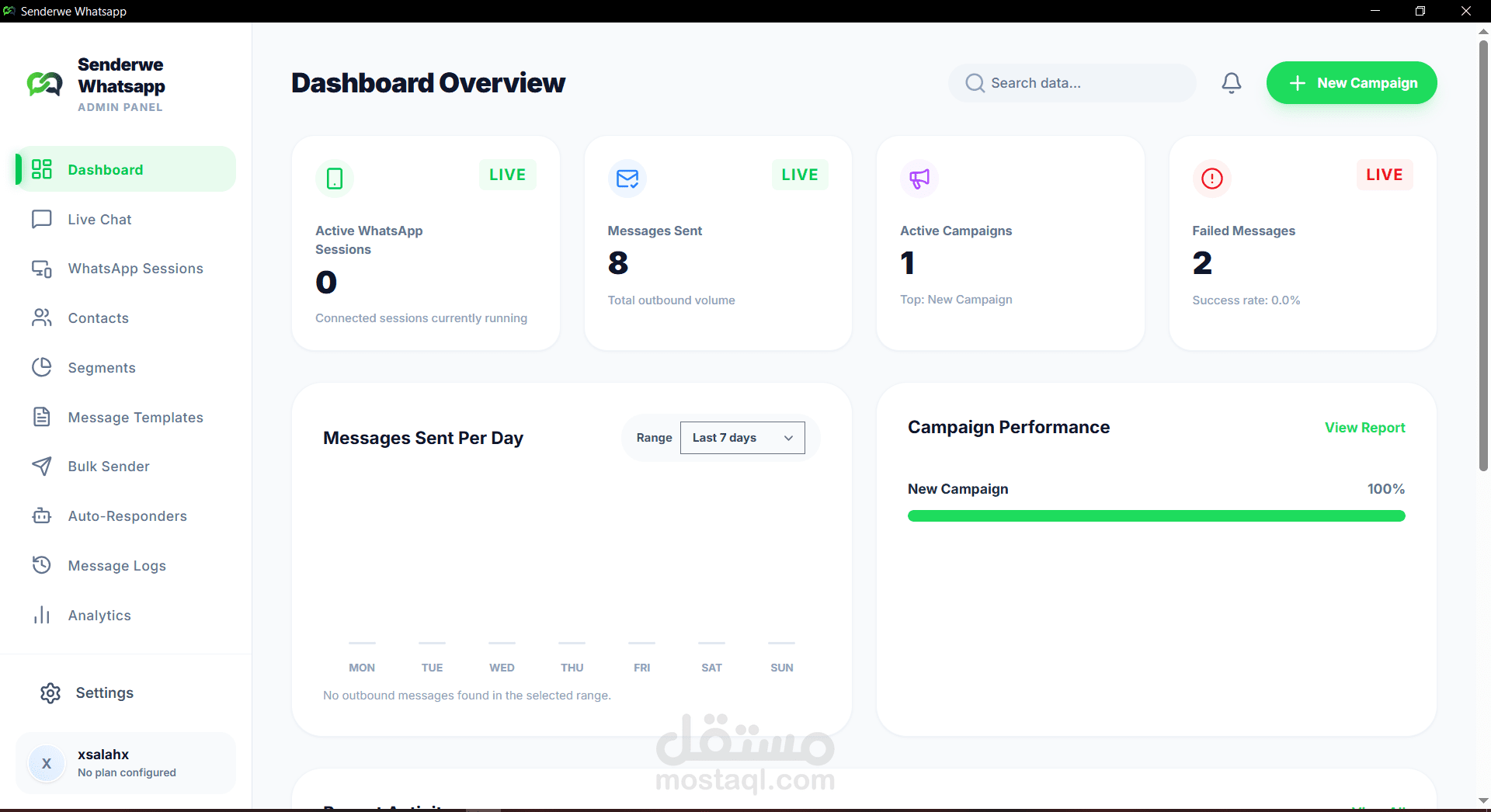Start a New Campaign
Image resolution: width=1491 pixels, height=812 pixels.
point(1351,83)
